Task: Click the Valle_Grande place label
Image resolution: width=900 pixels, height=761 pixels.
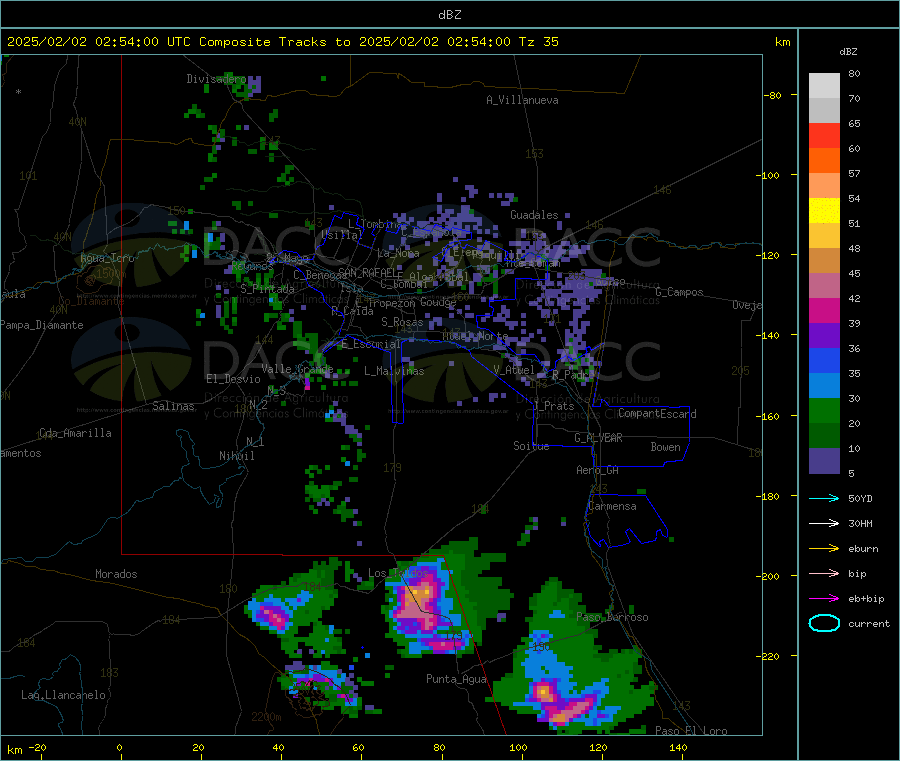Action: coord(297,369)
